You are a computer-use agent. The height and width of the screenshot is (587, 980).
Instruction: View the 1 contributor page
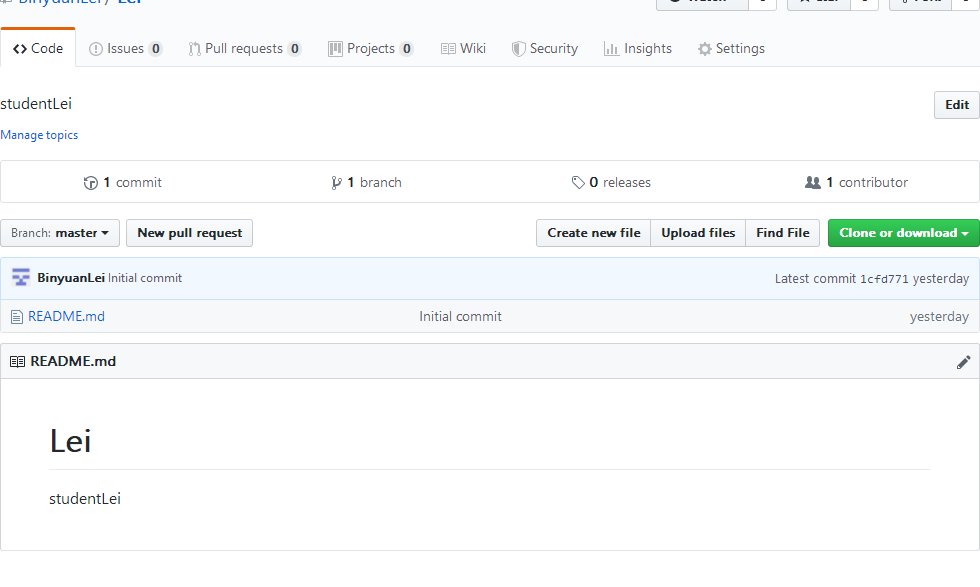(x=856, y=183)
